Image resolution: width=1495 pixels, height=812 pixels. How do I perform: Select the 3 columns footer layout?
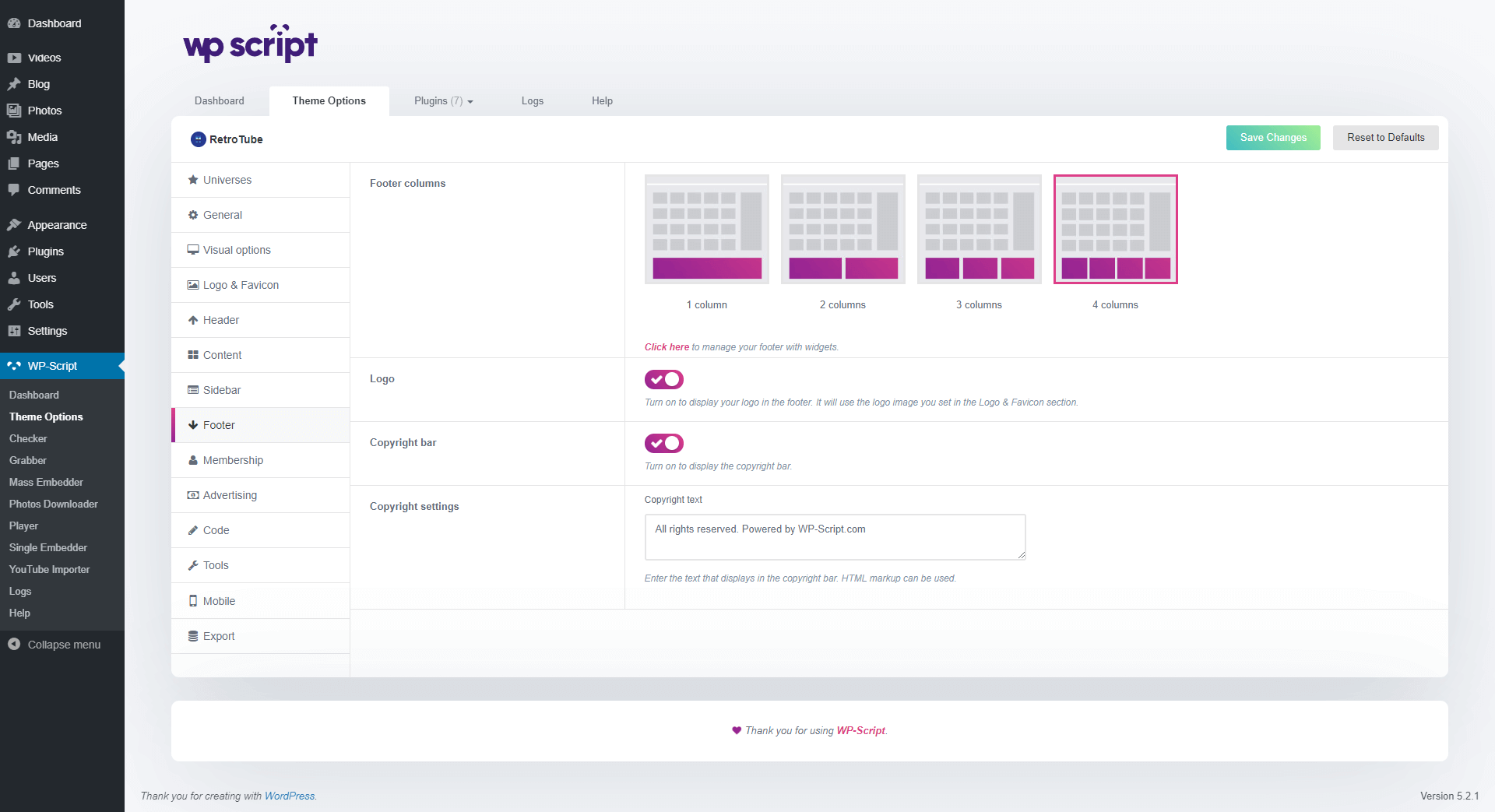pos(980,229)
